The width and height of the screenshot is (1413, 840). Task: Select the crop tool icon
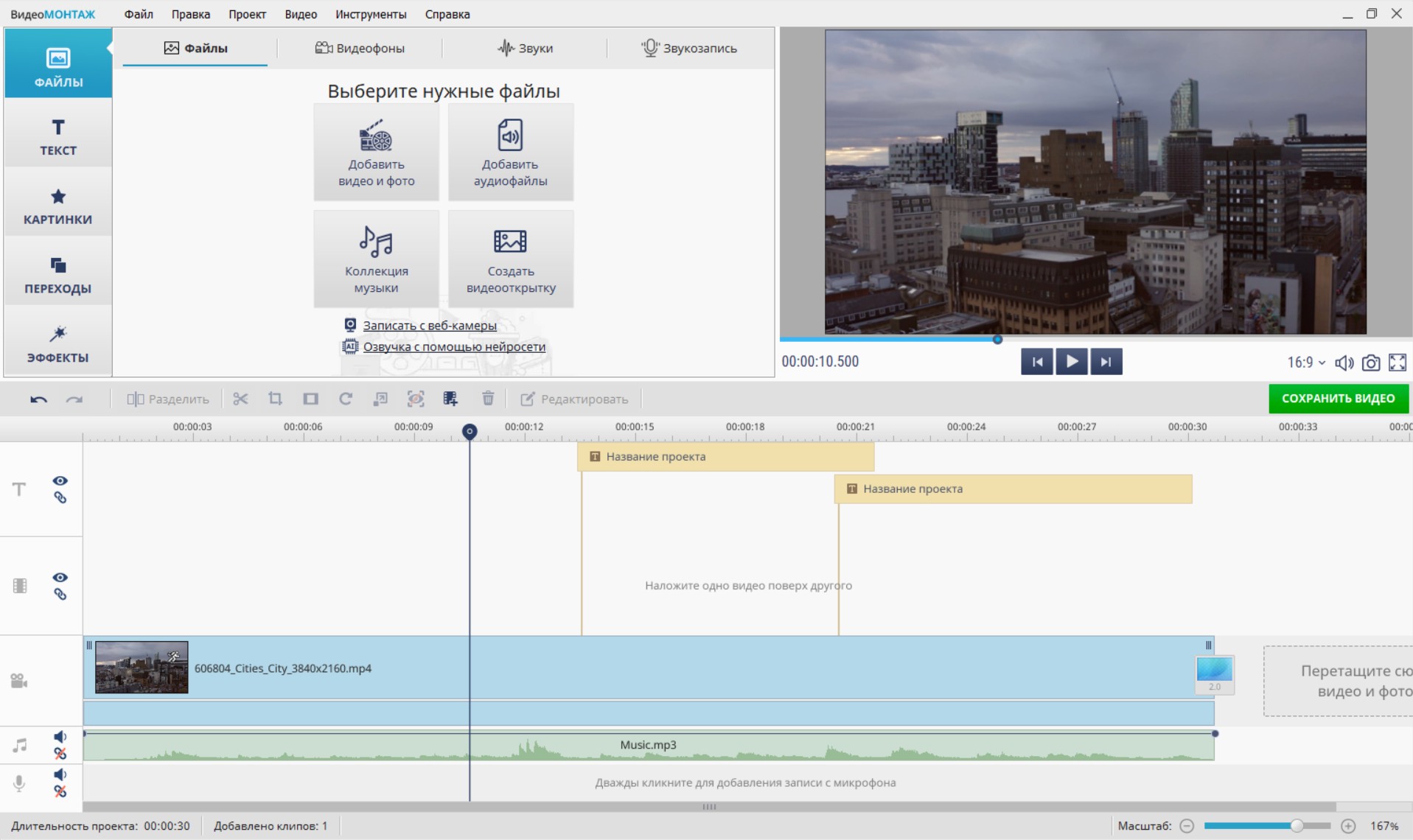pyautogui.click(x=275, y=399)
